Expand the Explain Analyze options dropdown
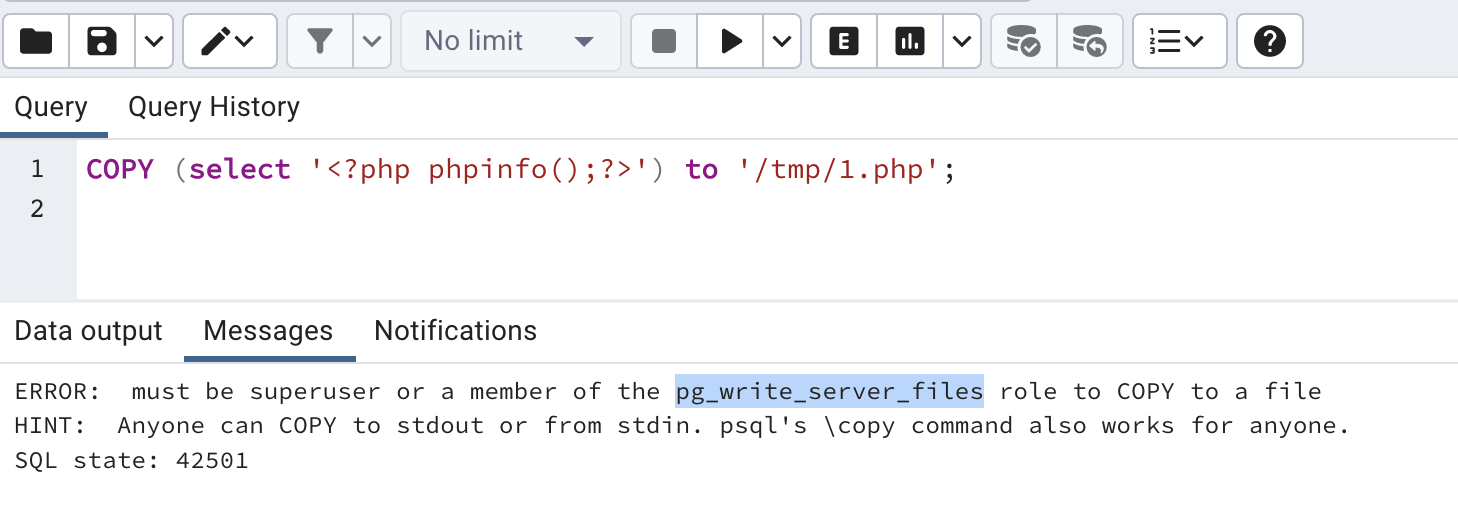The height and width of the screenshot is (524, 1458). (961, 41)
